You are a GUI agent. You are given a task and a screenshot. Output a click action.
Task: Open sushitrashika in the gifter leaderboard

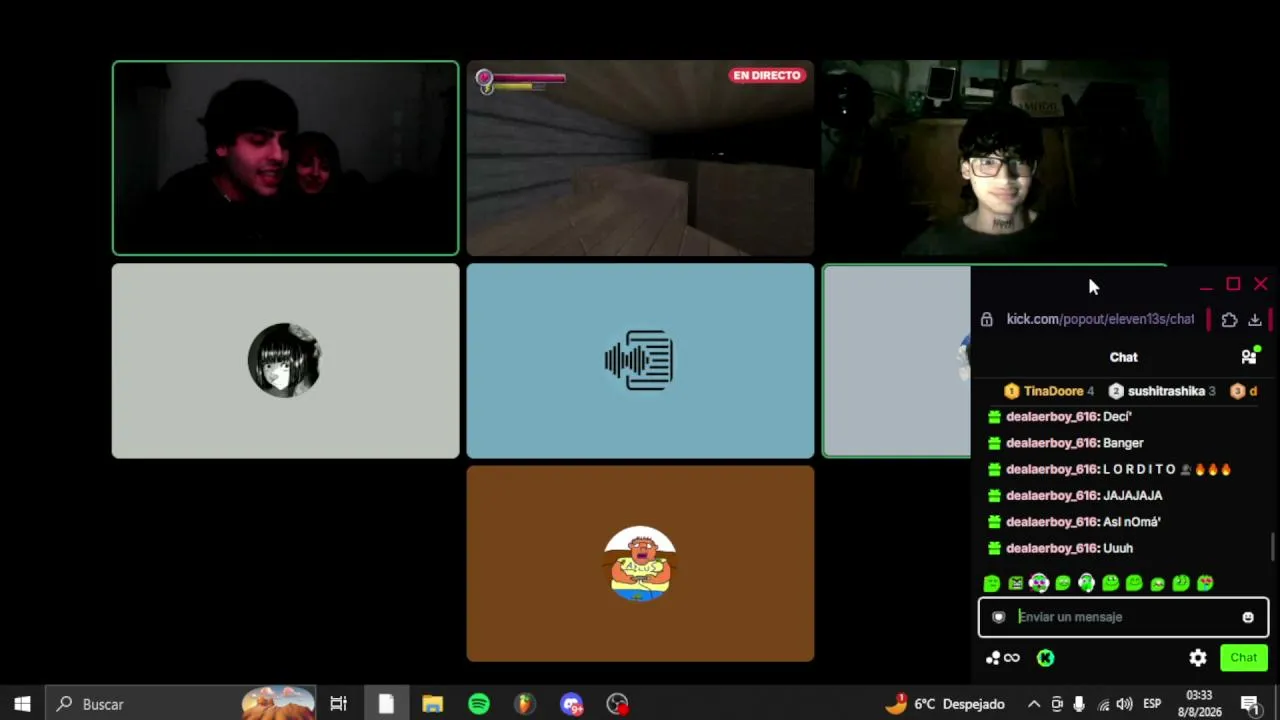pyautogui.click(x=1162, y=391)
